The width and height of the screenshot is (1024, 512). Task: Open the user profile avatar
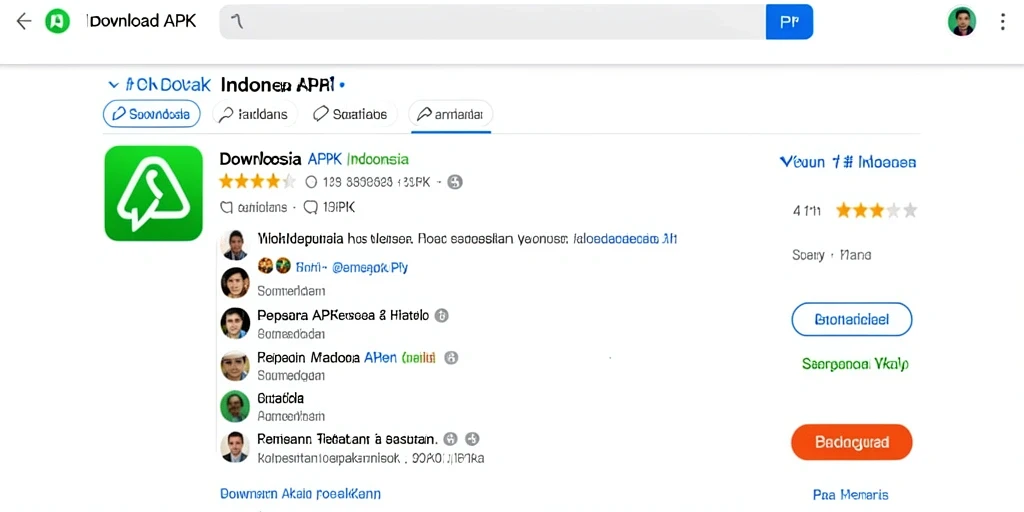[x=961, y=22]
